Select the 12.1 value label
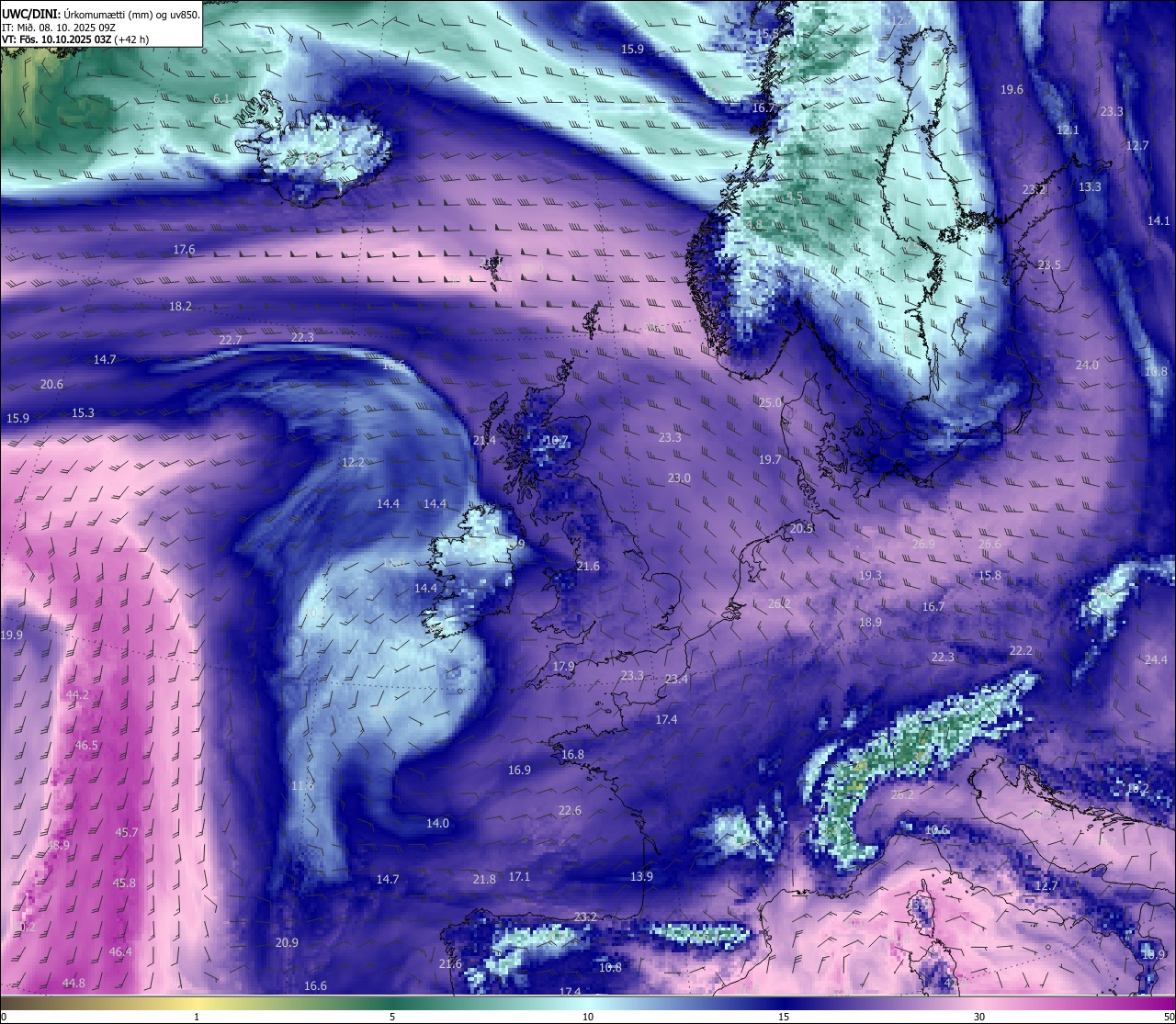 [x=1068, y=129]
